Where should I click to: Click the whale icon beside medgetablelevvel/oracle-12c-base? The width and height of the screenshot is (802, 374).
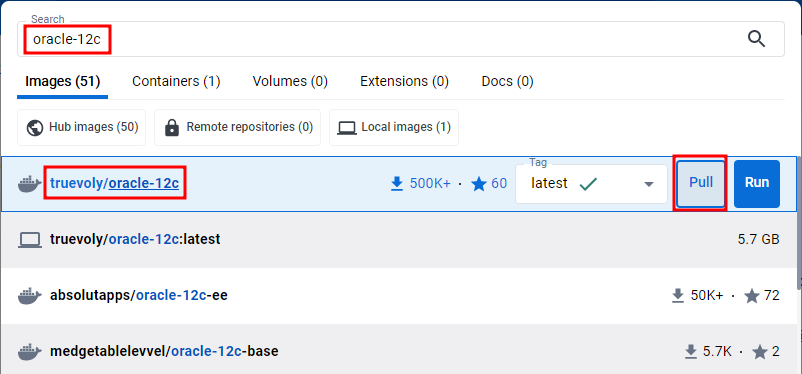29,352
